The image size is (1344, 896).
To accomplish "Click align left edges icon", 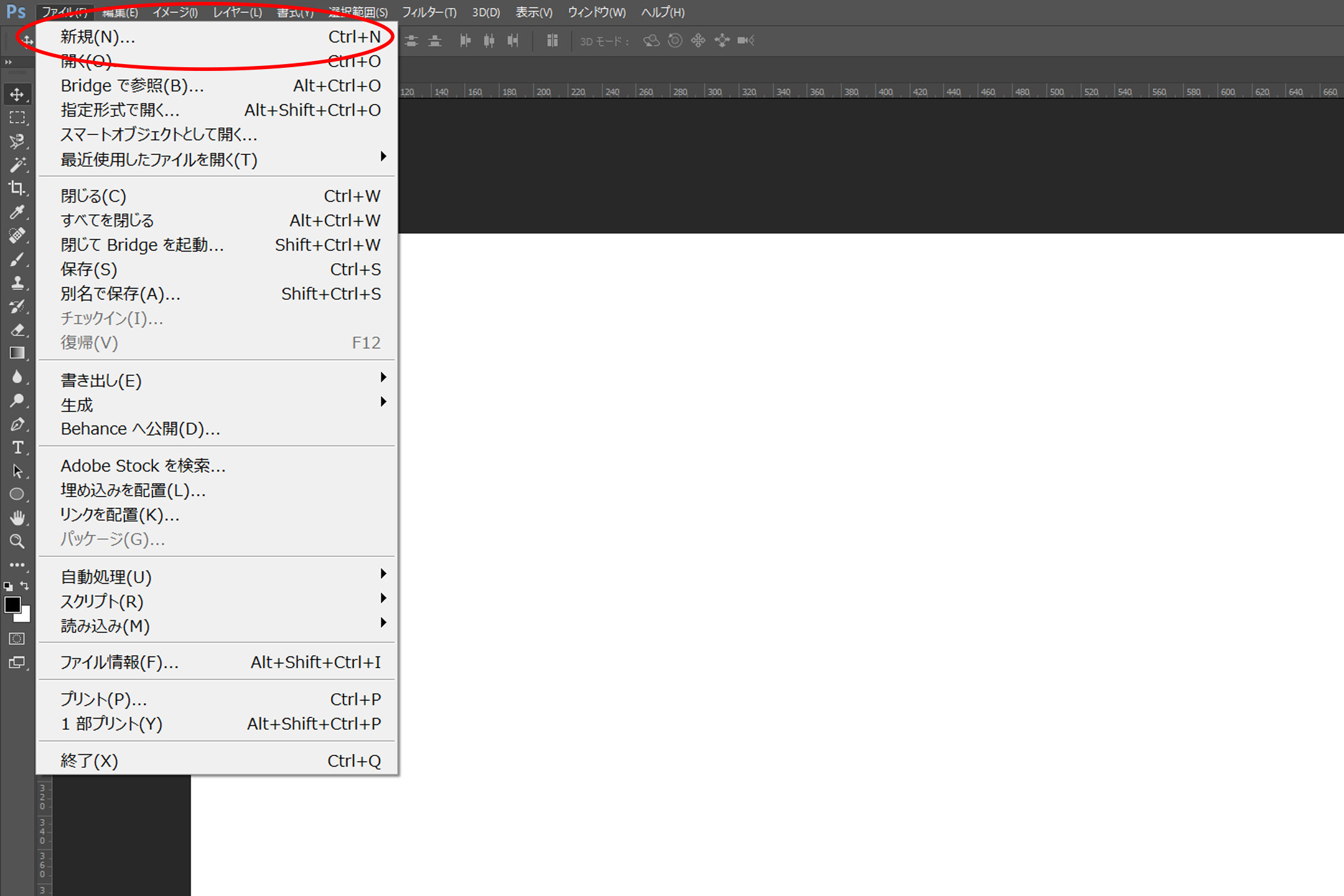I will pos(465,41).
